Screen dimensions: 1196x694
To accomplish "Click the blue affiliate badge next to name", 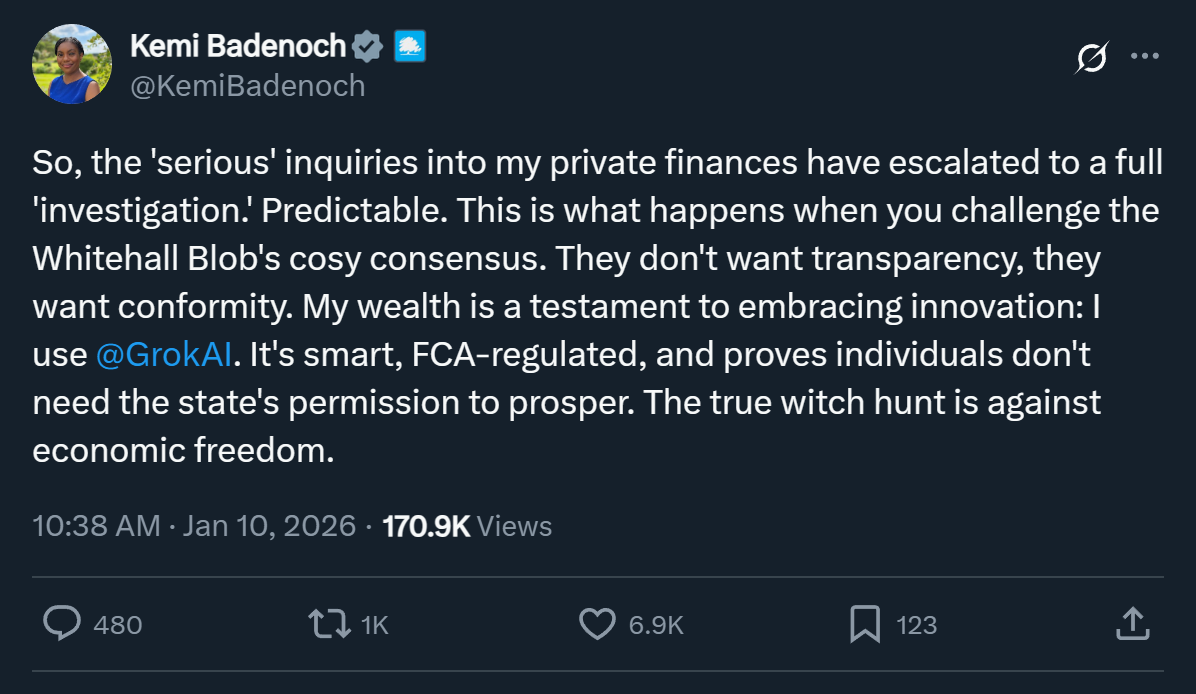I will [x=410, y=45].
